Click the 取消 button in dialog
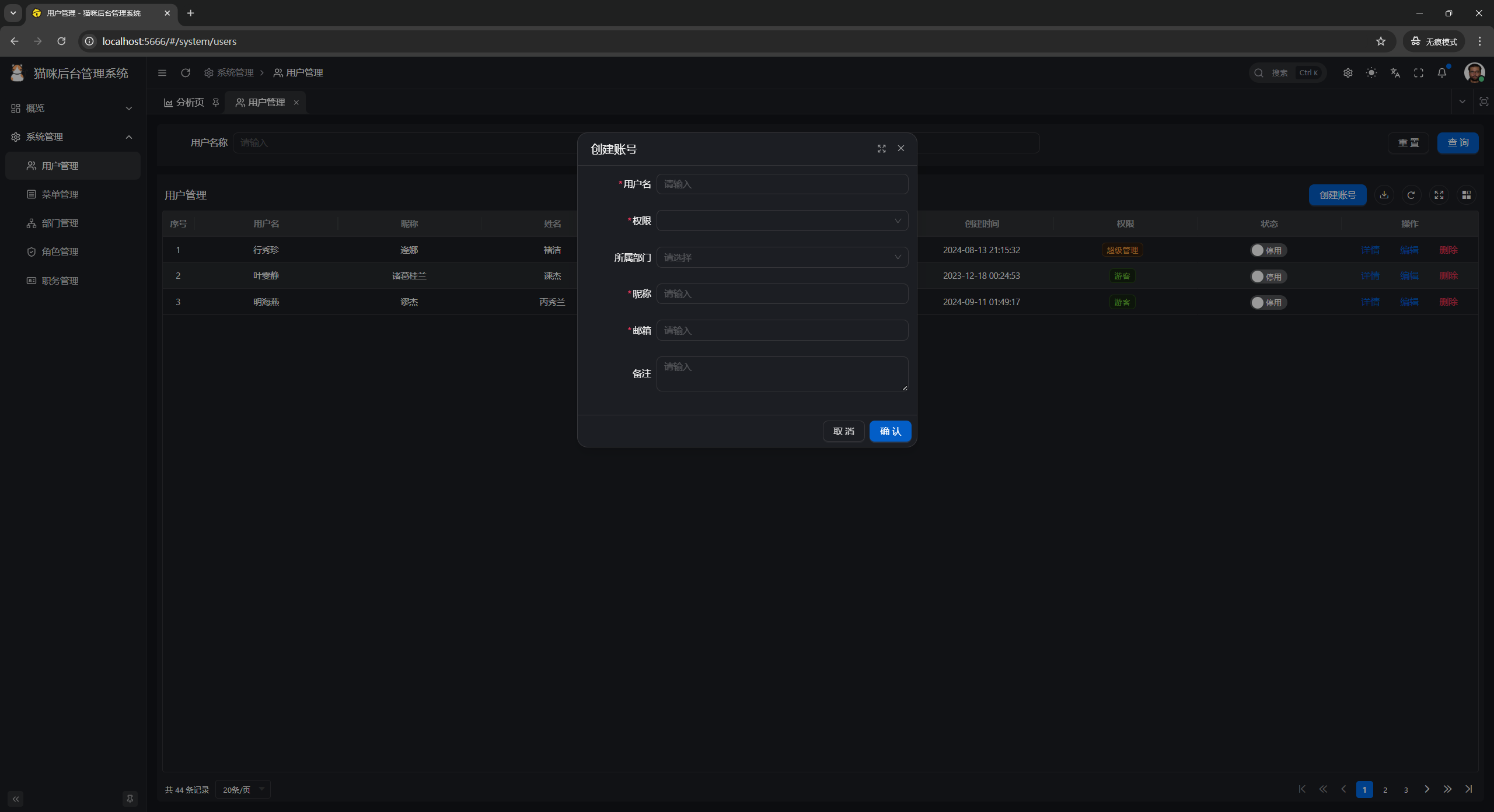The image size is (1494, 812). point(843,431)
